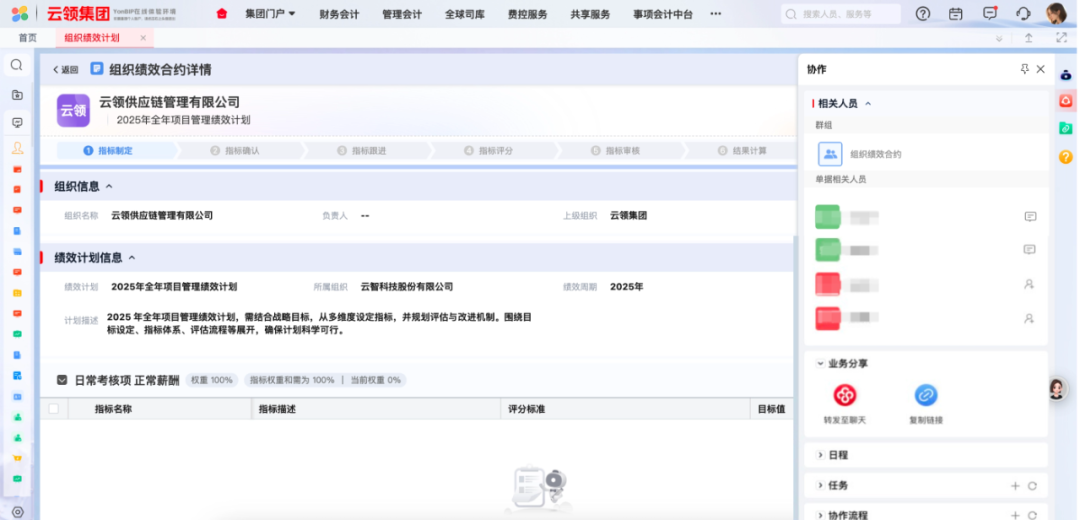The height and width of the screenshot is (520, 1080).
Task: Collapse the 组织信息 section
Action: (109, 186)
